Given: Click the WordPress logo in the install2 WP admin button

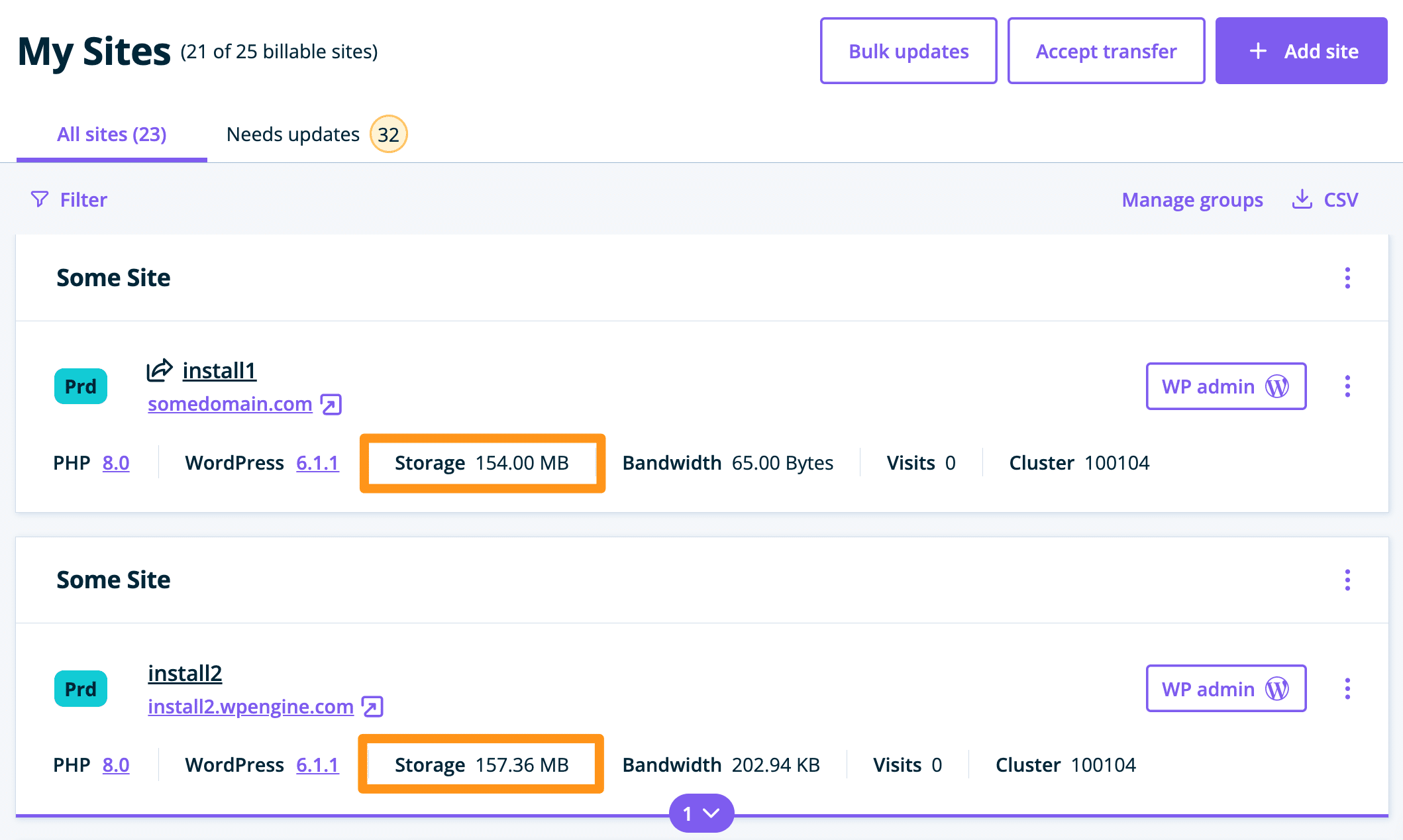Looking at the screenshot, I should (x=1277, y=689).
